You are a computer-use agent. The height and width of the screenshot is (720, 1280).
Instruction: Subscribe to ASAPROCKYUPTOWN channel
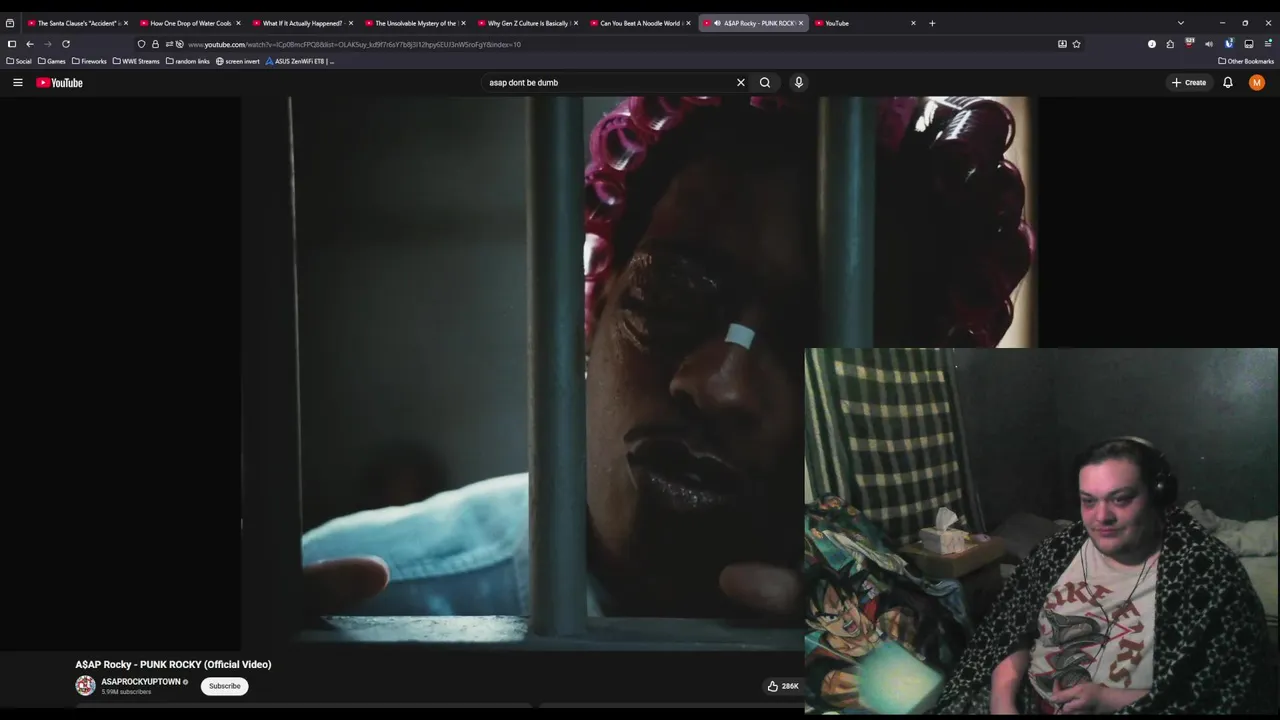click(225, 686)
